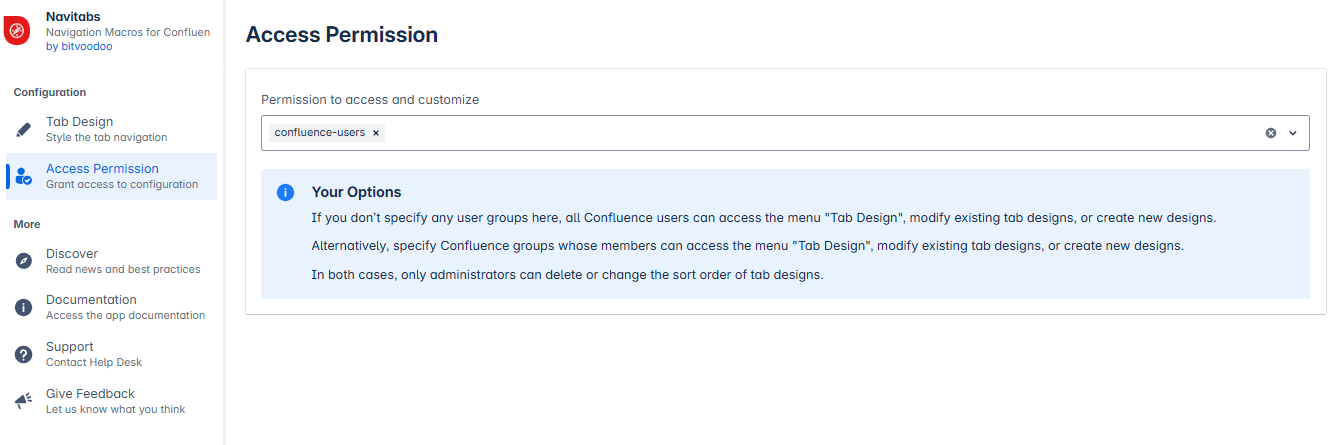Click the Documentation info icon
This screenshot has width=1342, height=445.
[24, 308]
